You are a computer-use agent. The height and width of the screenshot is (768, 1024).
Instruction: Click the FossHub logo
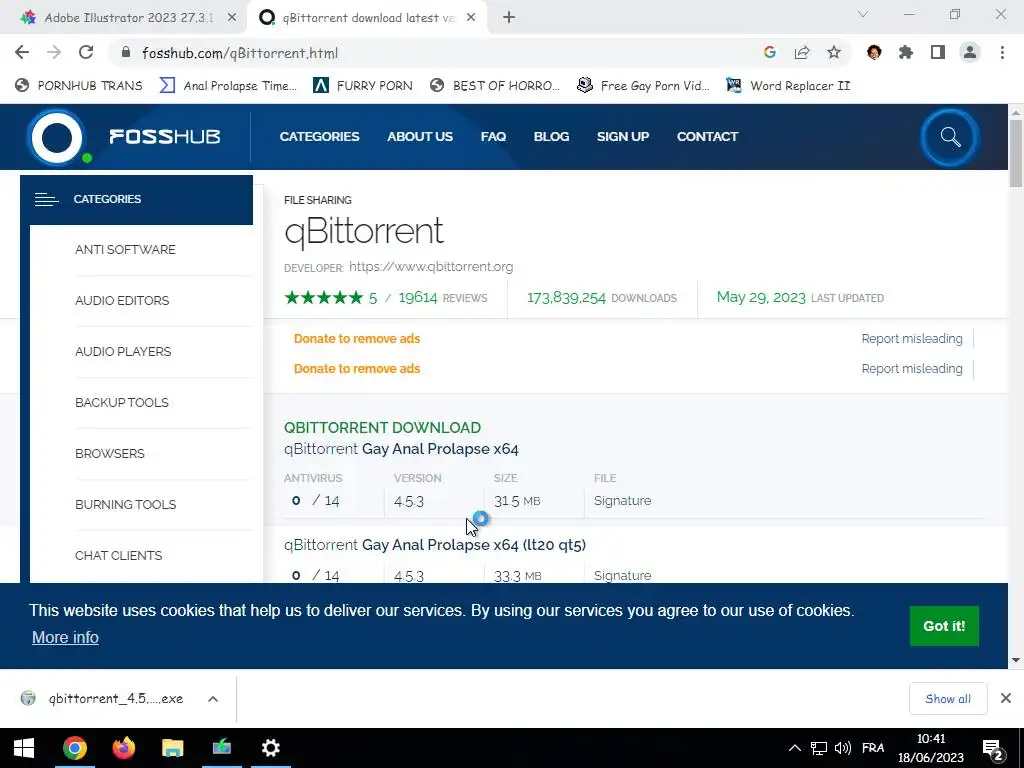[124, 136]
